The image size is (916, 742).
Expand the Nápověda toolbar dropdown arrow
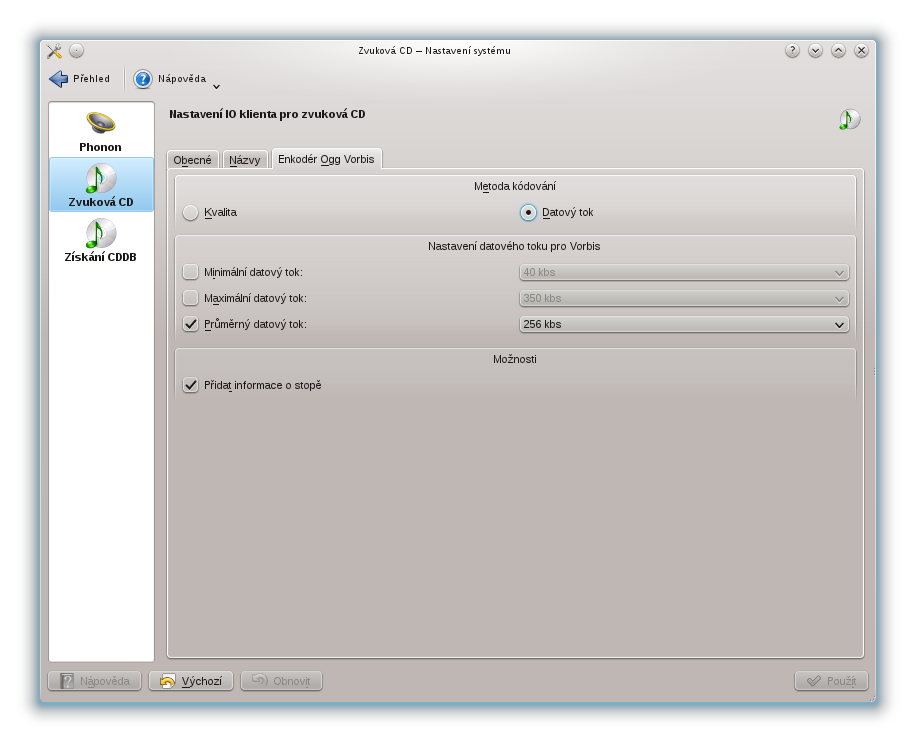pyautogui.click(x=216, y=86)
